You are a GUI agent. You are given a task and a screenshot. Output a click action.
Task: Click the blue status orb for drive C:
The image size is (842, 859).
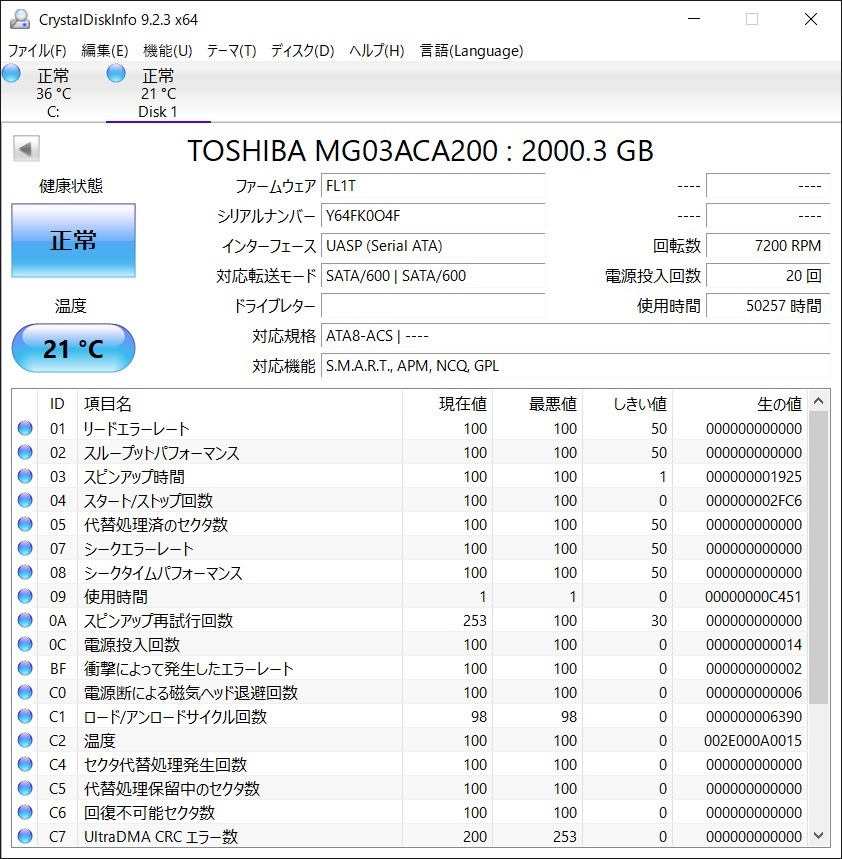click(x=12, y=74)
